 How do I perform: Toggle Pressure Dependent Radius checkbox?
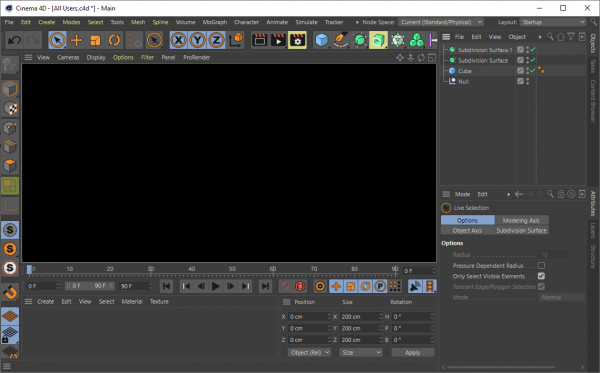pos(541,265)
